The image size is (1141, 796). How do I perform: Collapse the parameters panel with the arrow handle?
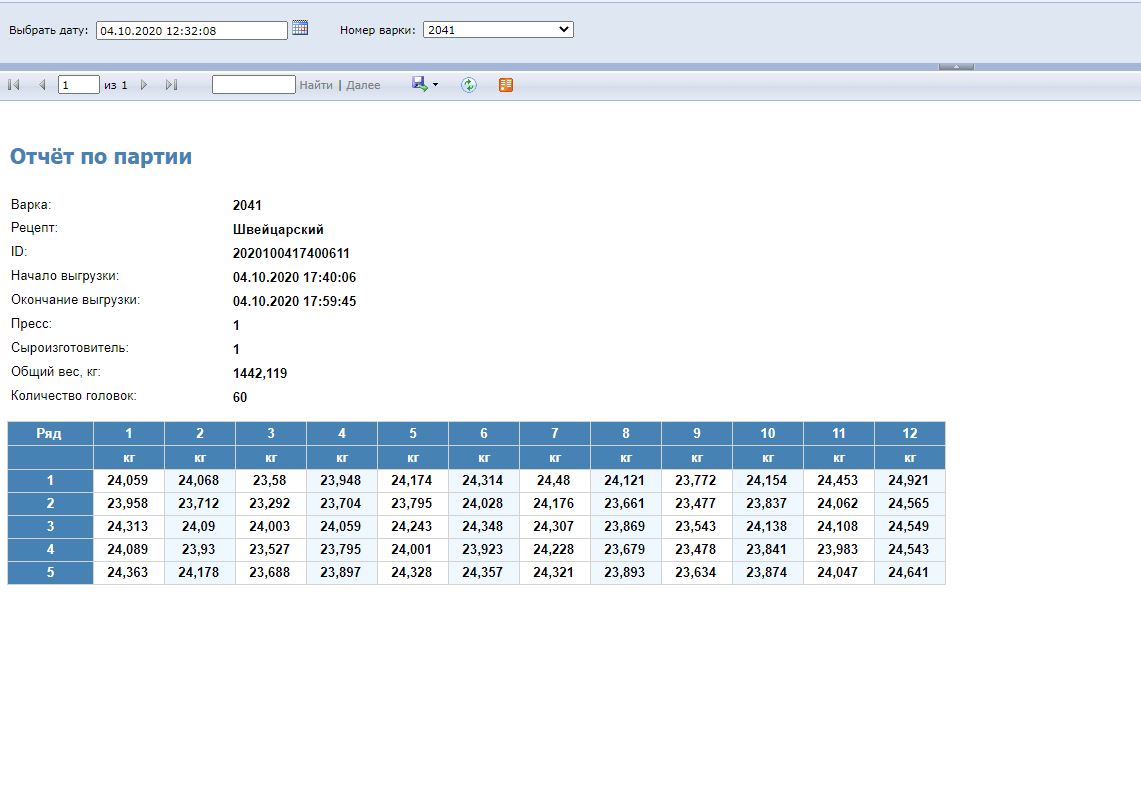coord(956,66)
